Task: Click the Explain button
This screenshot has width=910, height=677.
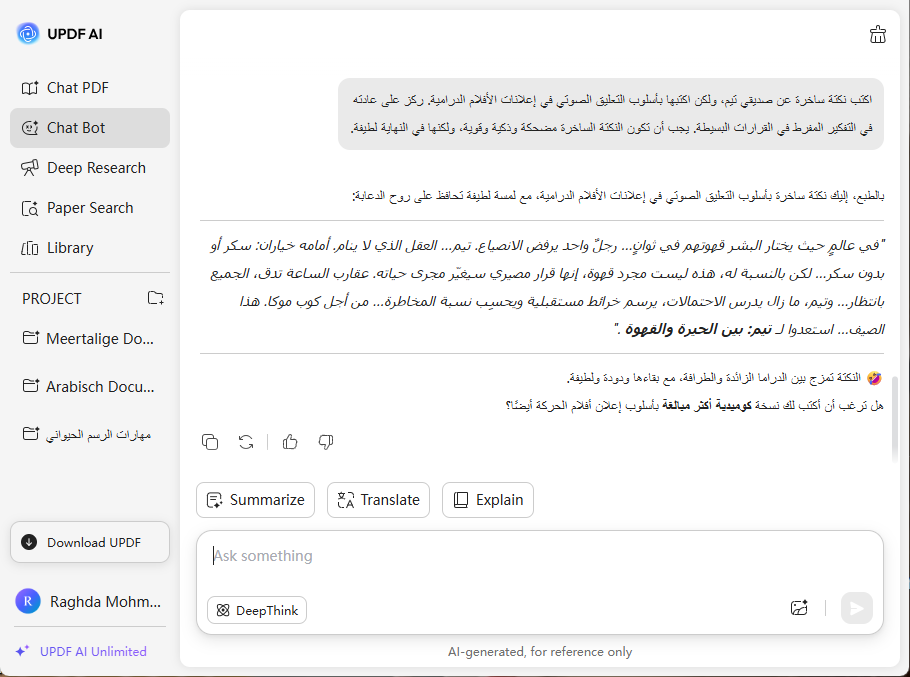Action: coord(488,500)
